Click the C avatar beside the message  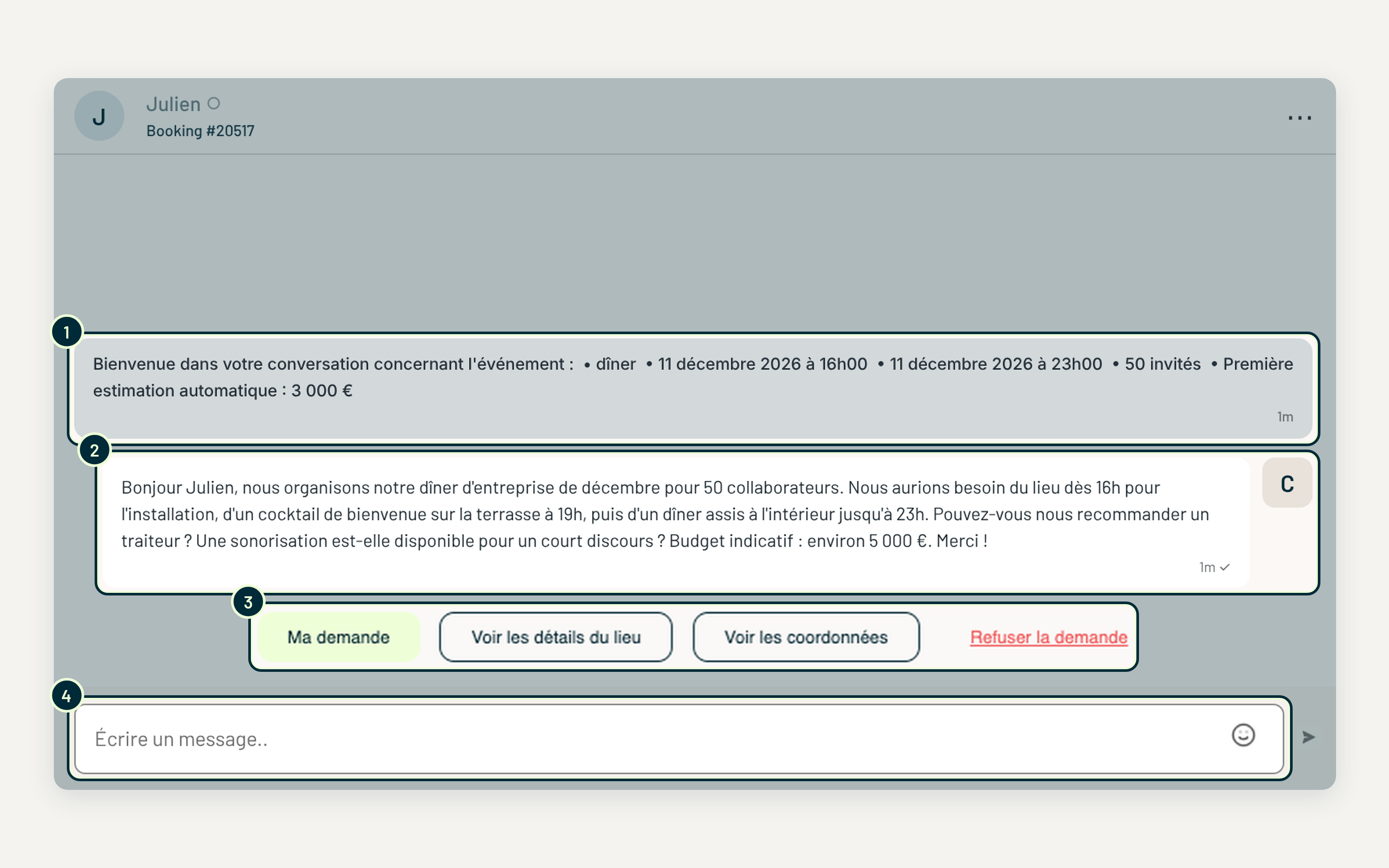pyautogui.click(x=1287, y=483)
